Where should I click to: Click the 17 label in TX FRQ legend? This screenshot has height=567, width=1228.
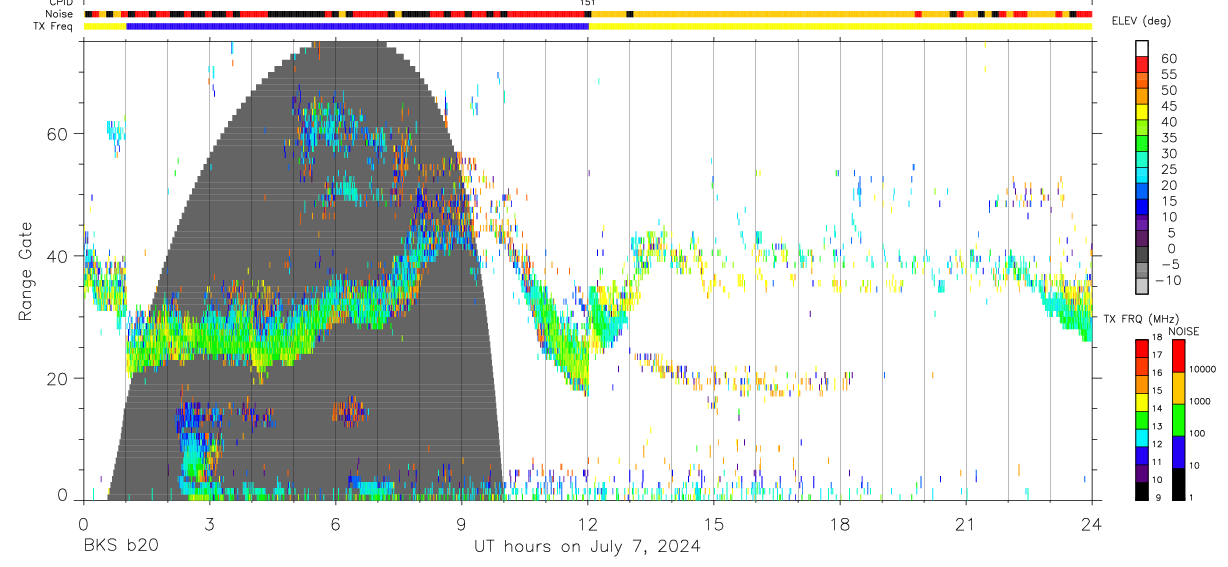pos(1156,355)
